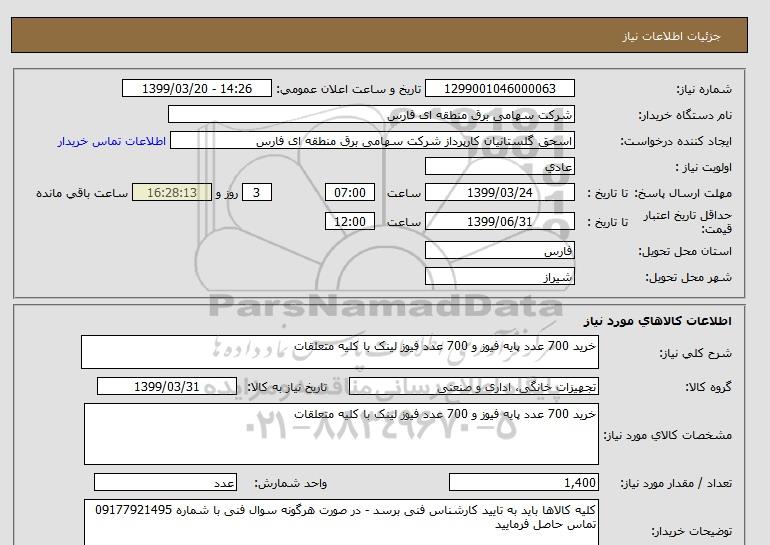Screen dimensions: 770x545
Task: Click the delivery city field شیراز
Action: click(x=499, y=276)
